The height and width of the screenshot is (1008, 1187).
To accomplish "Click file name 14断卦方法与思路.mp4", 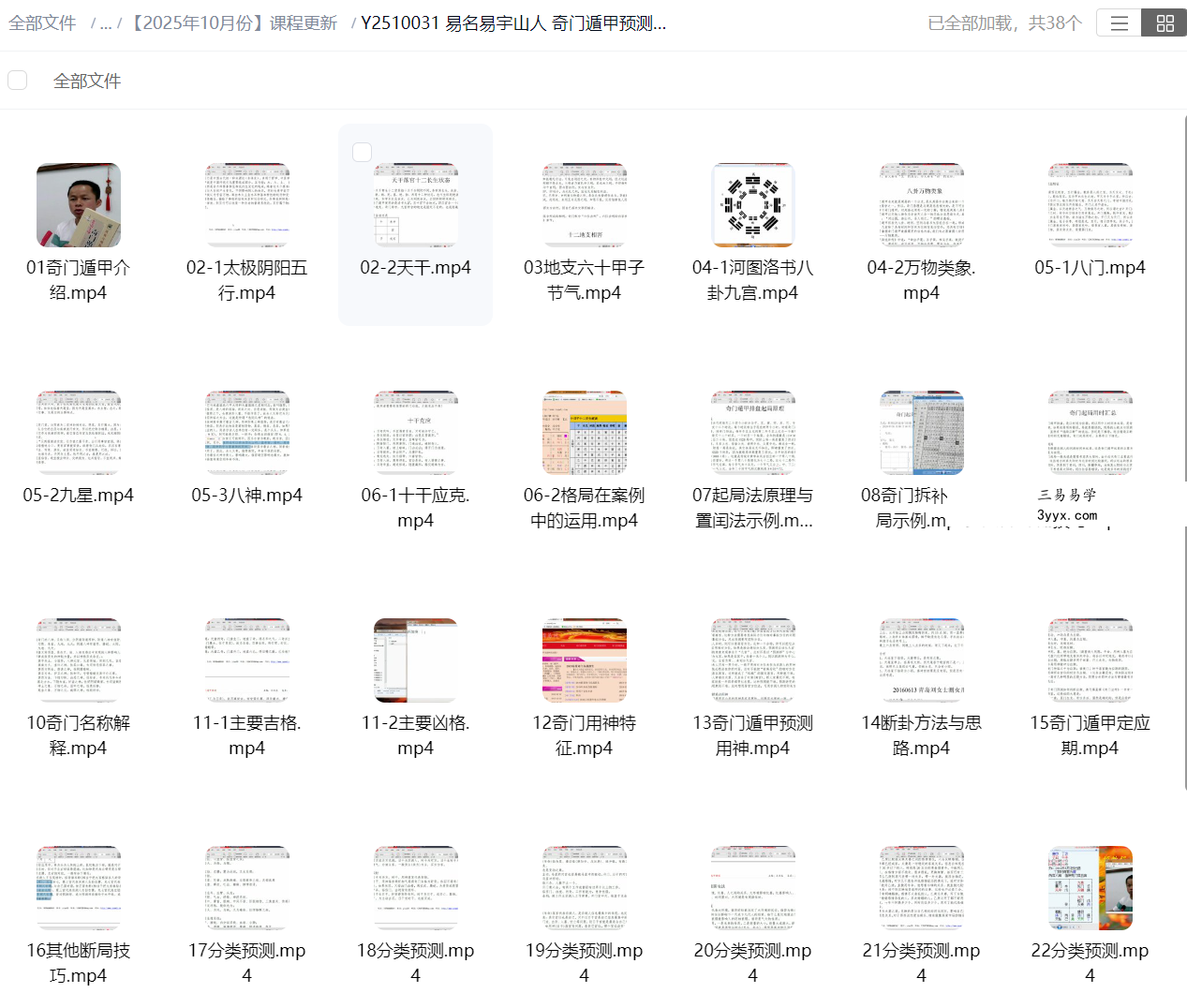I will coord(922,735).
